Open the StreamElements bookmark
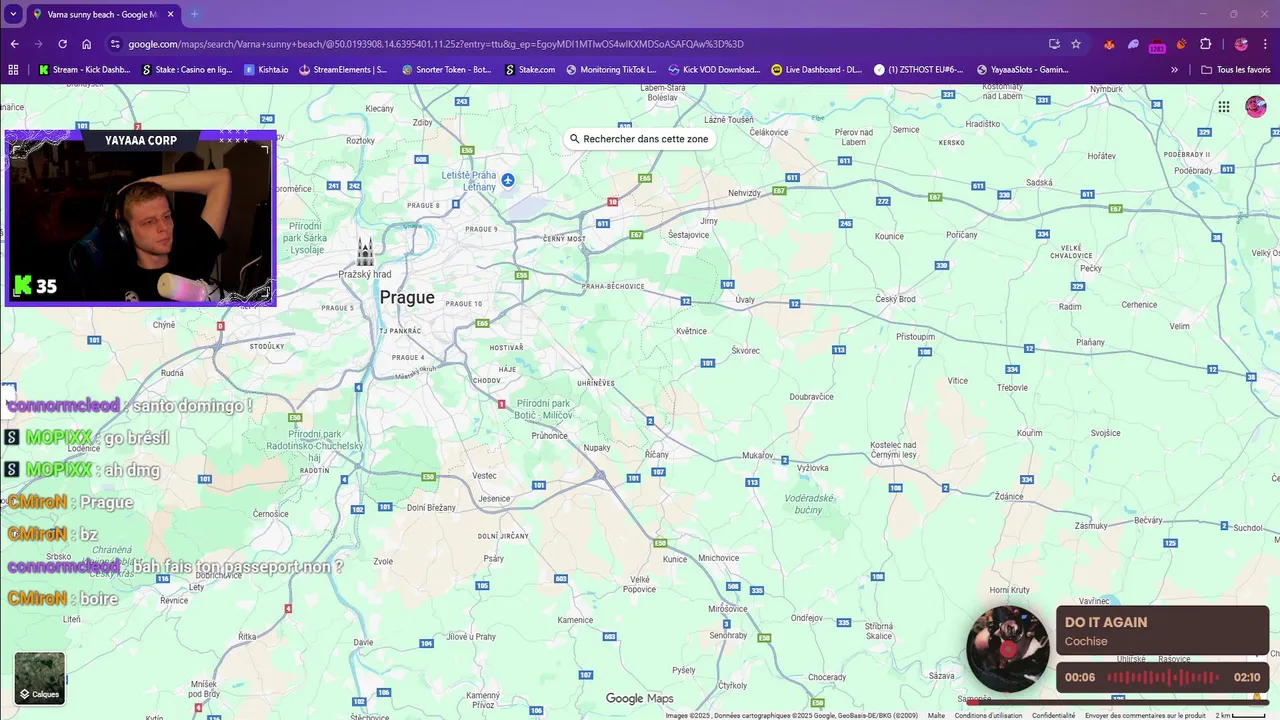 (x=343, y=70)
